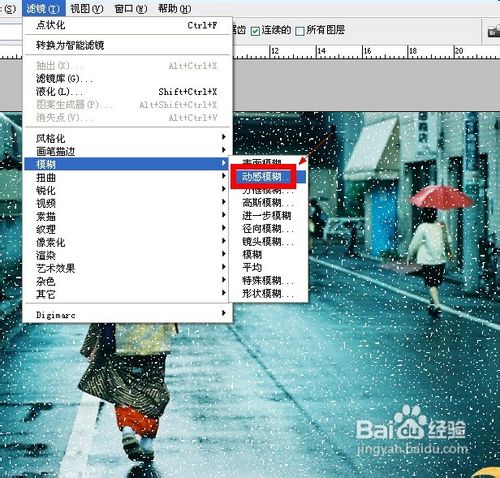Expand the 艺术效果 submenu
Image resolution: width=500 pixels, height=478 pixels.
click(127, 268)
